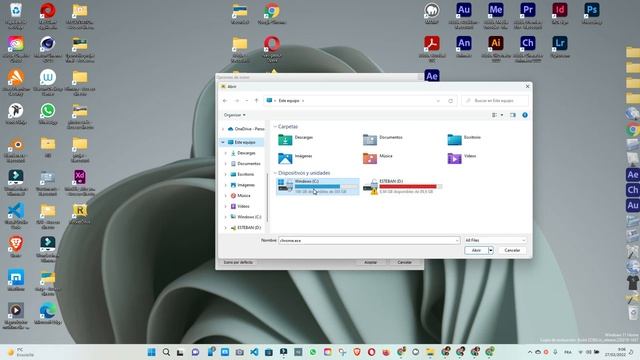Open Adobe Animate desktop shortcut

464,47
